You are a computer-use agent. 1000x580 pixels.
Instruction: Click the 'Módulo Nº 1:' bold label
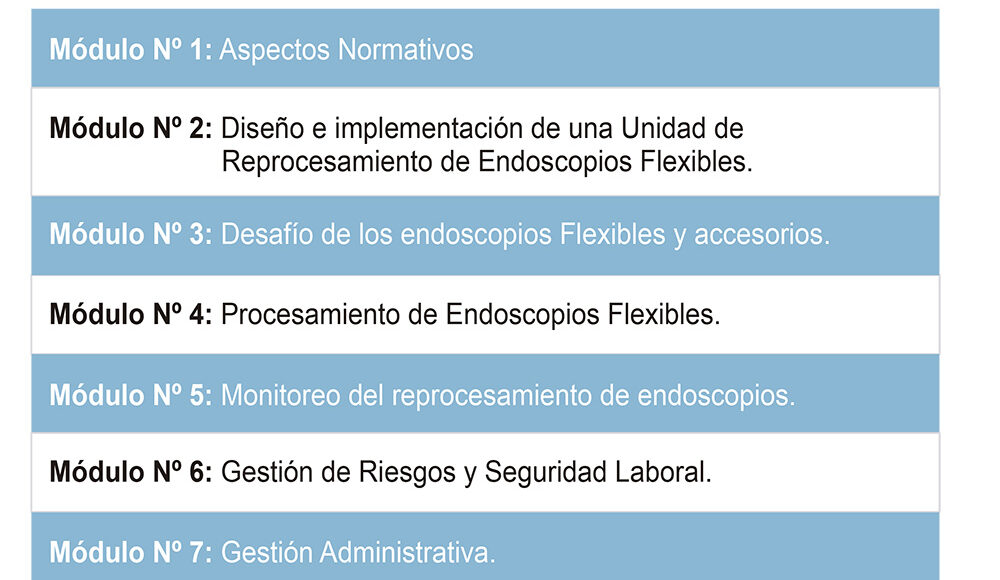(x=131, y=50)
